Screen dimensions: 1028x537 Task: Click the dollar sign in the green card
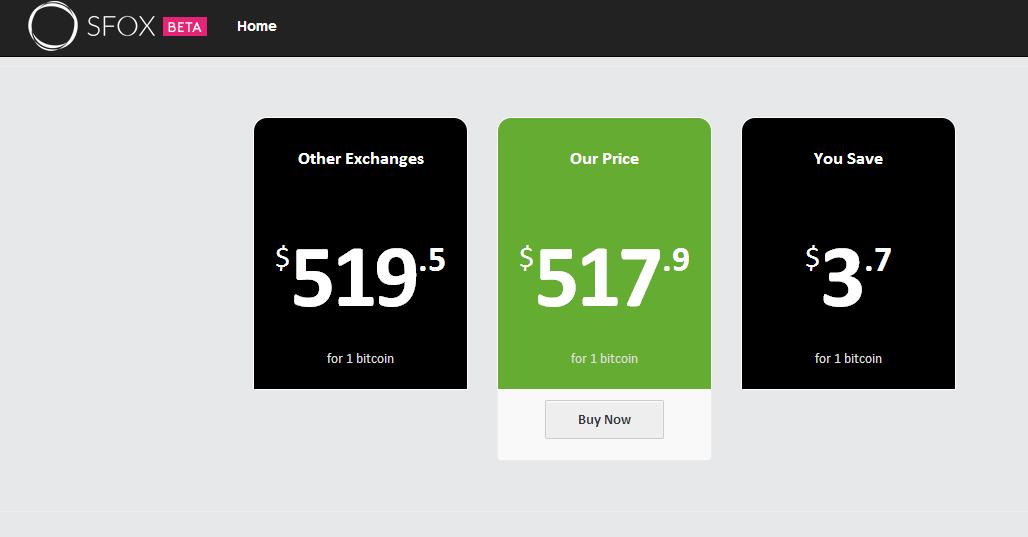pyautogui.click(x=526, y=259)
